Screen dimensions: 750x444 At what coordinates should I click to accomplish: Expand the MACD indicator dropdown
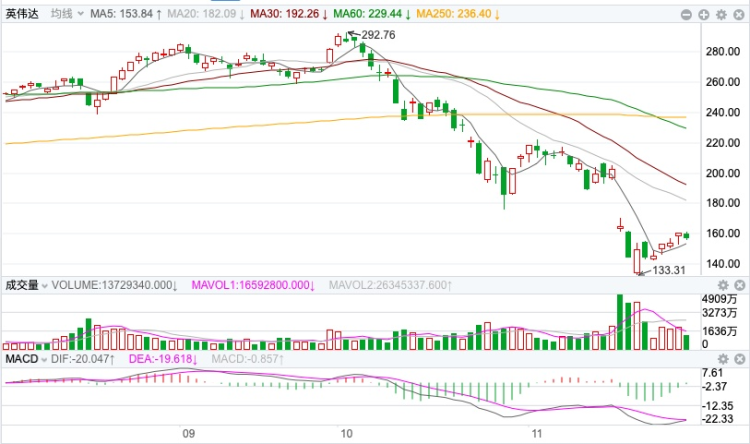[44, 360]
